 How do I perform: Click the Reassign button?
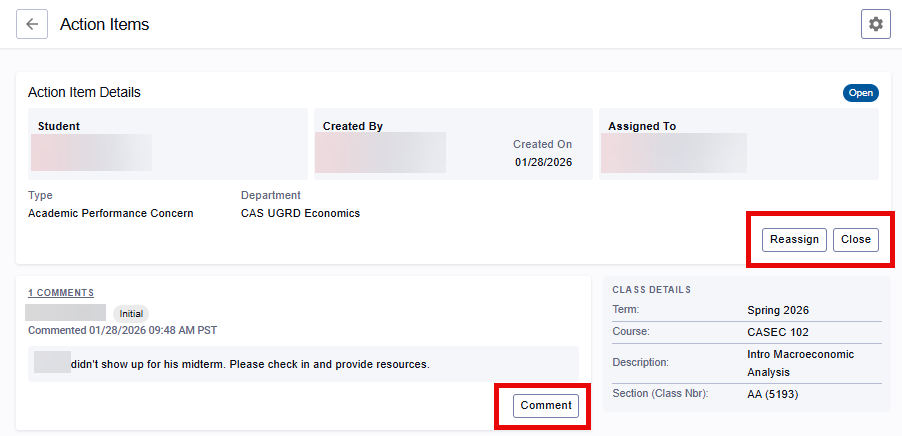[795, 239]
